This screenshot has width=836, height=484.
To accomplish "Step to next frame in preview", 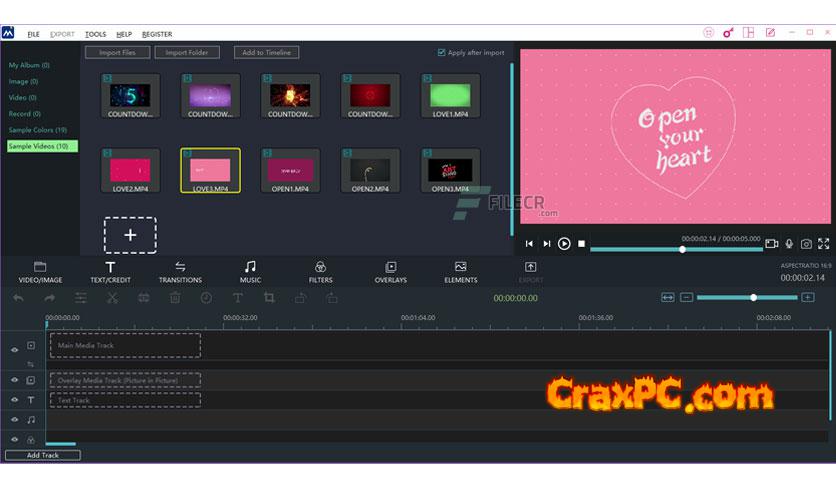I will pos(546,244).
